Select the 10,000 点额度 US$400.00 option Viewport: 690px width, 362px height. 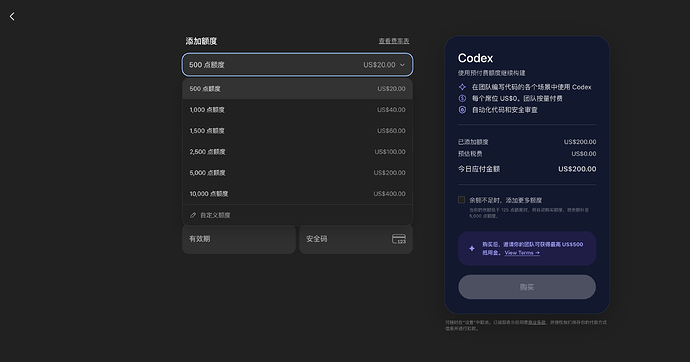297,194
